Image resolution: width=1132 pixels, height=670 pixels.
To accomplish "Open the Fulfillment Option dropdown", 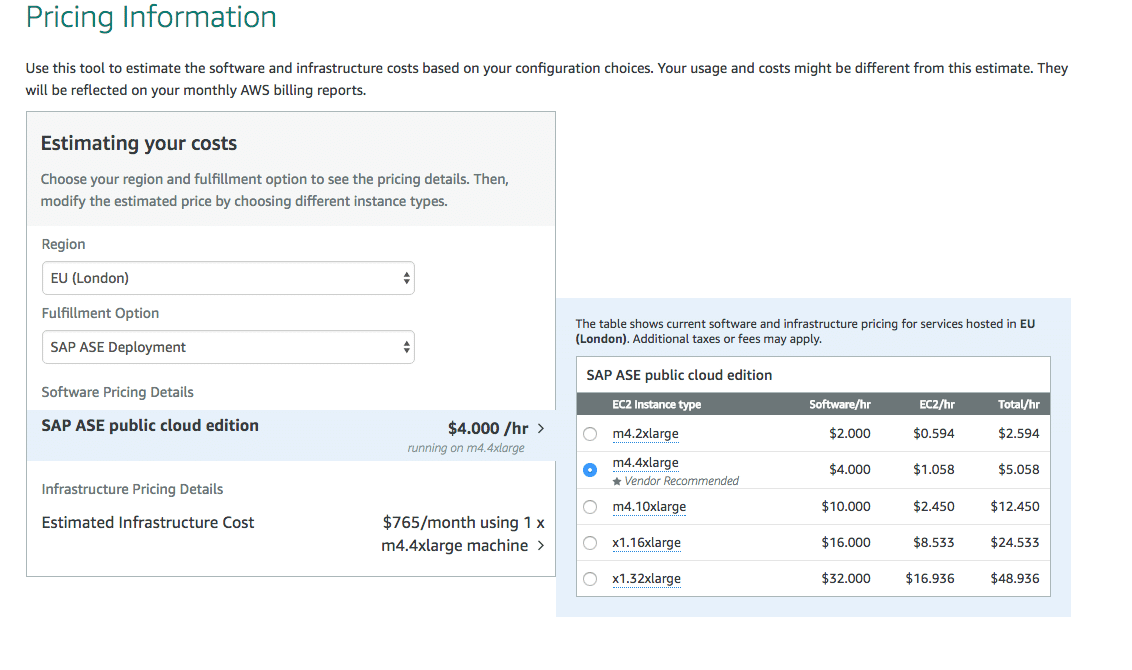I will pyautogui.click(x=228, y=347).
